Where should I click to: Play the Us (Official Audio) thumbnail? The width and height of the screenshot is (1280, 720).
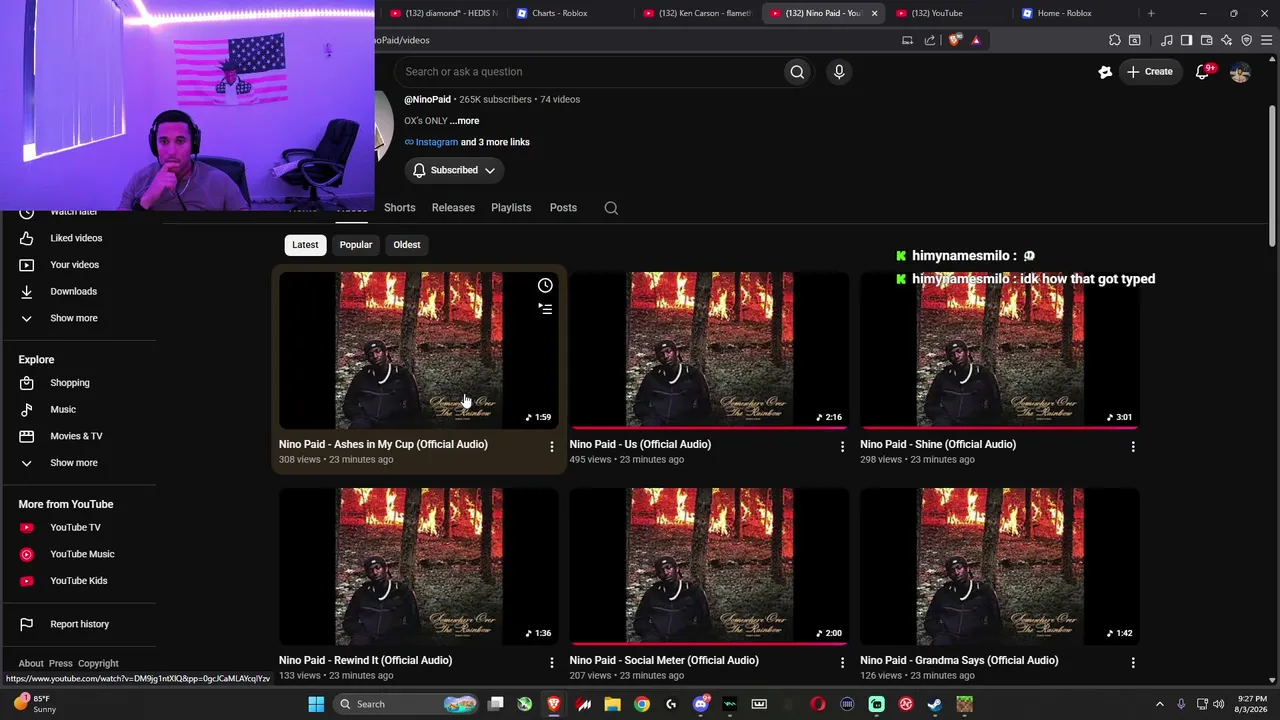(709, 350)
